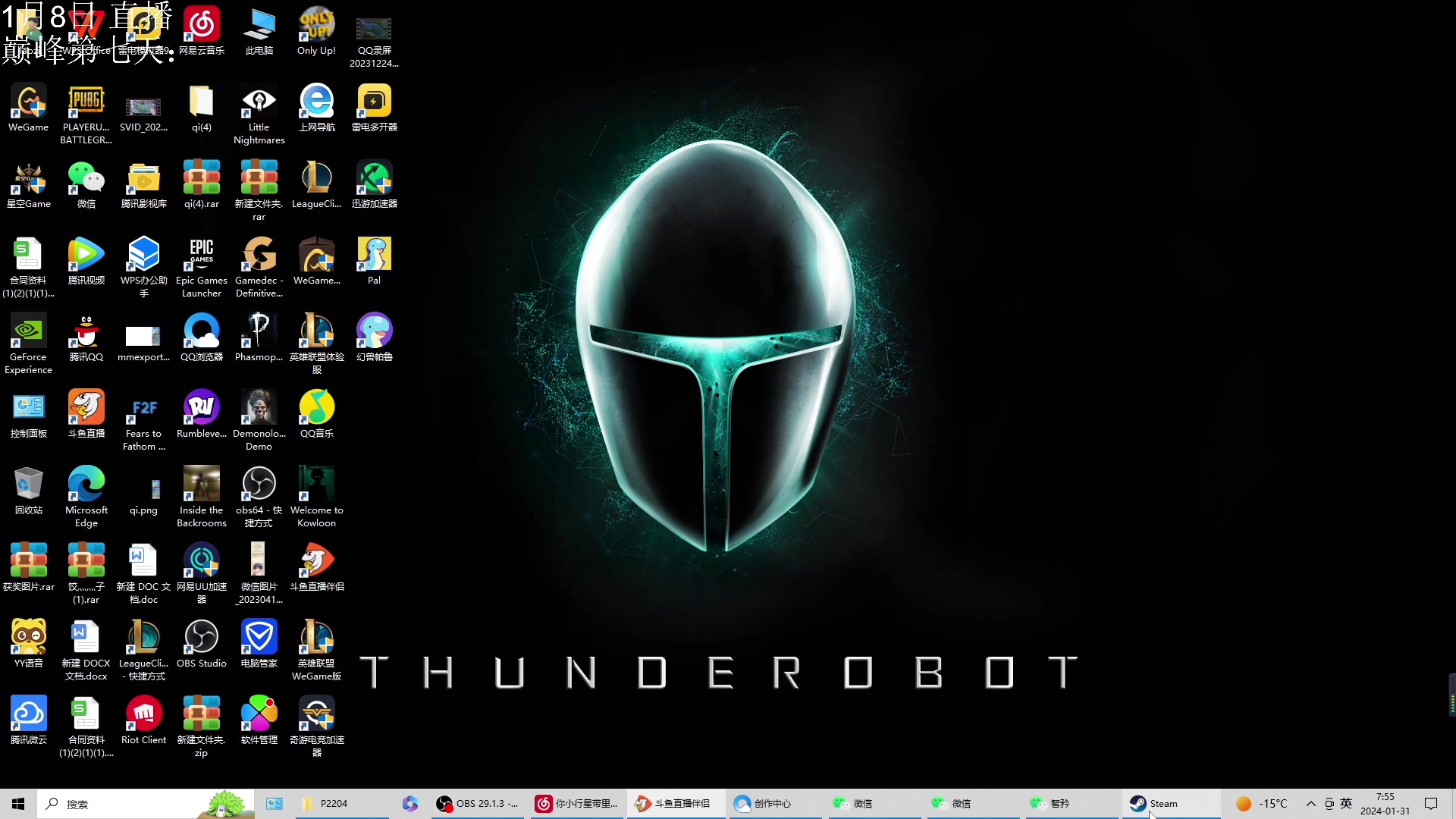The width and height of the screenshot is (1456, 819).
Task: Open Windows Start menu
Action: pos(18,804)
